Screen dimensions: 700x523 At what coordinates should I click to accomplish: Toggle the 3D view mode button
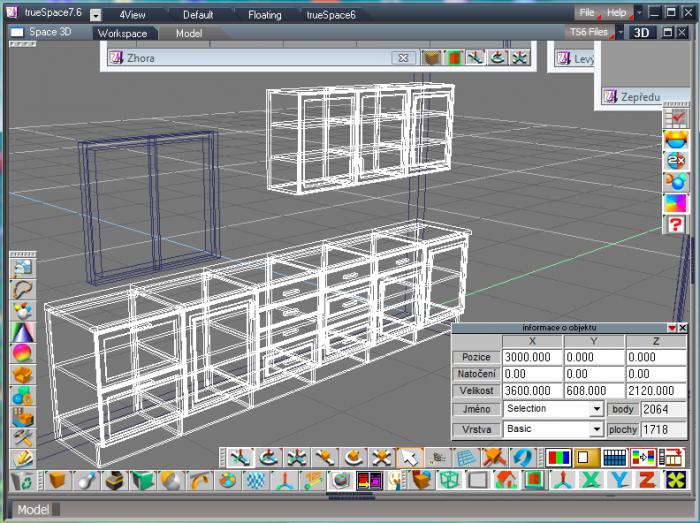pyautogui.click(x=642, y=32)
